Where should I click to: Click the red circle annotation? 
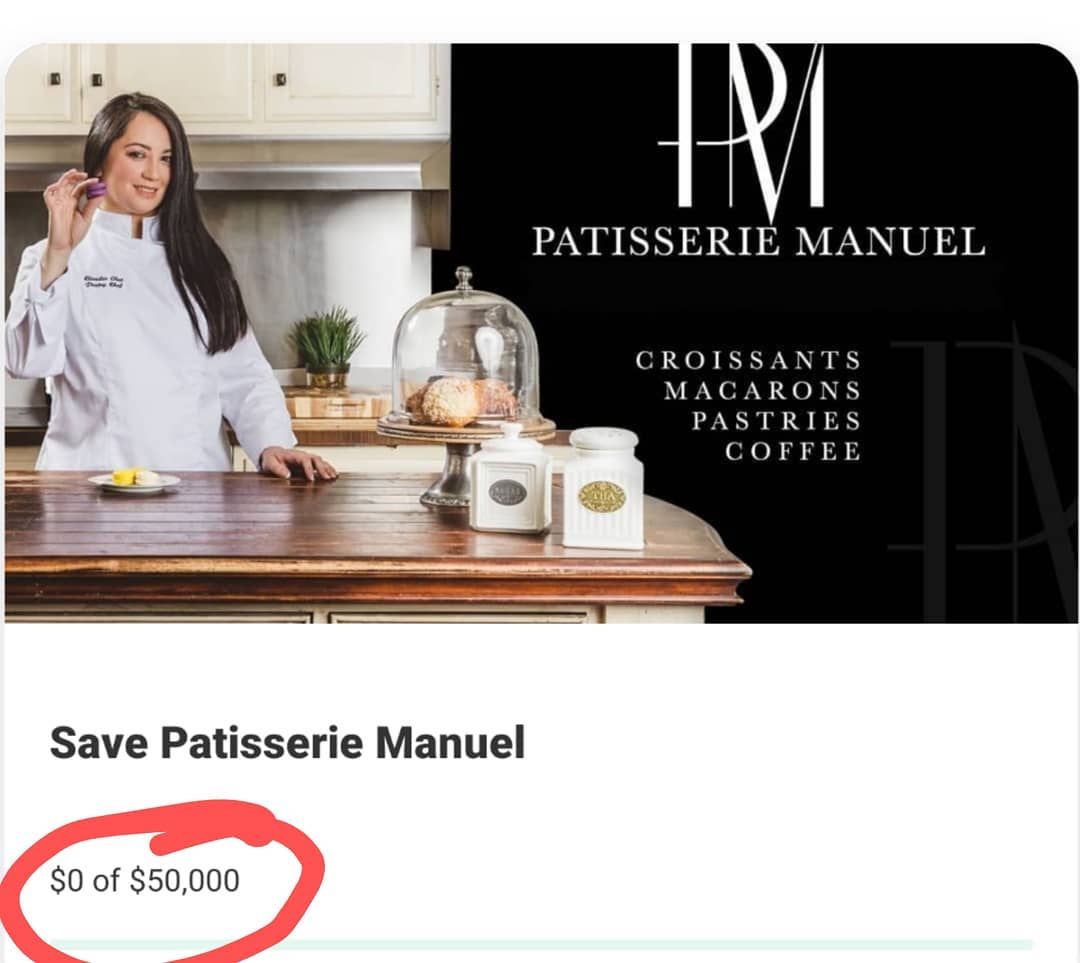pos(162,880)
